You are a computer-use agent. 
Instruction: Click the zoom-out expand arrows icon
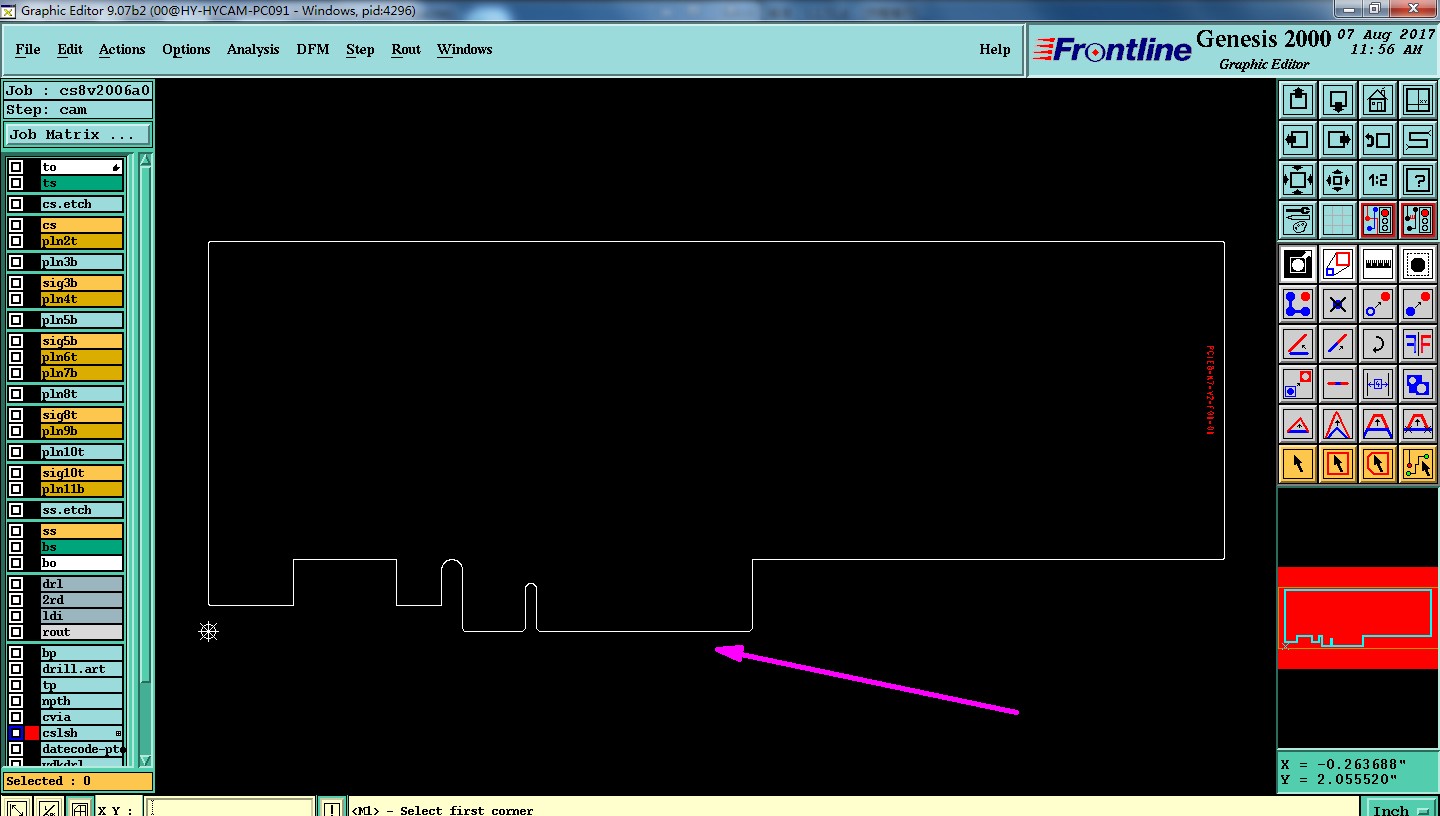coord(1298,180)
